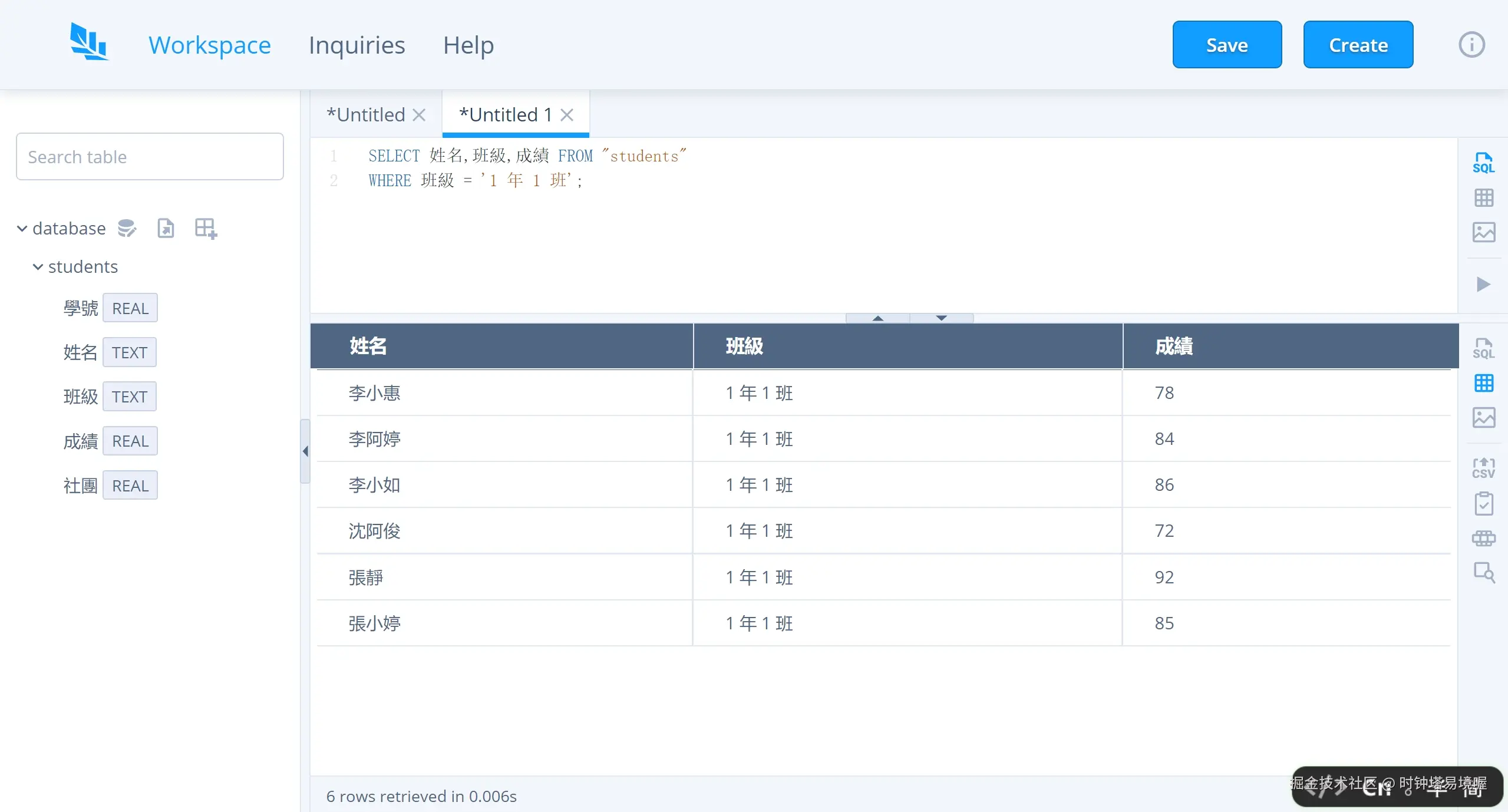Toggle the editor SQL view

tap(1484, 161)
